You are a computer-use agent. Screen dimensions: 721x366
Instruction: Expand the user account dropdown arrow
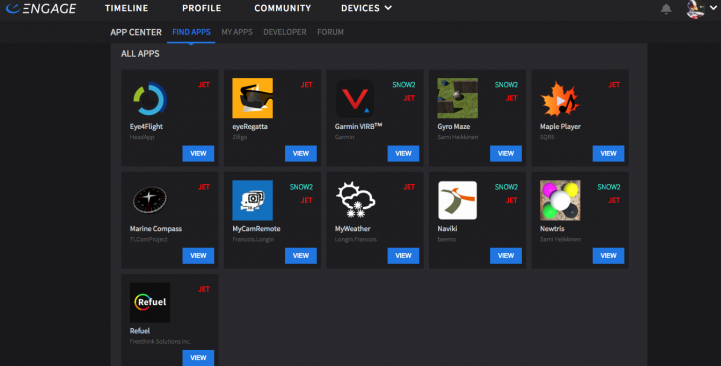click(x=713, y=8)
